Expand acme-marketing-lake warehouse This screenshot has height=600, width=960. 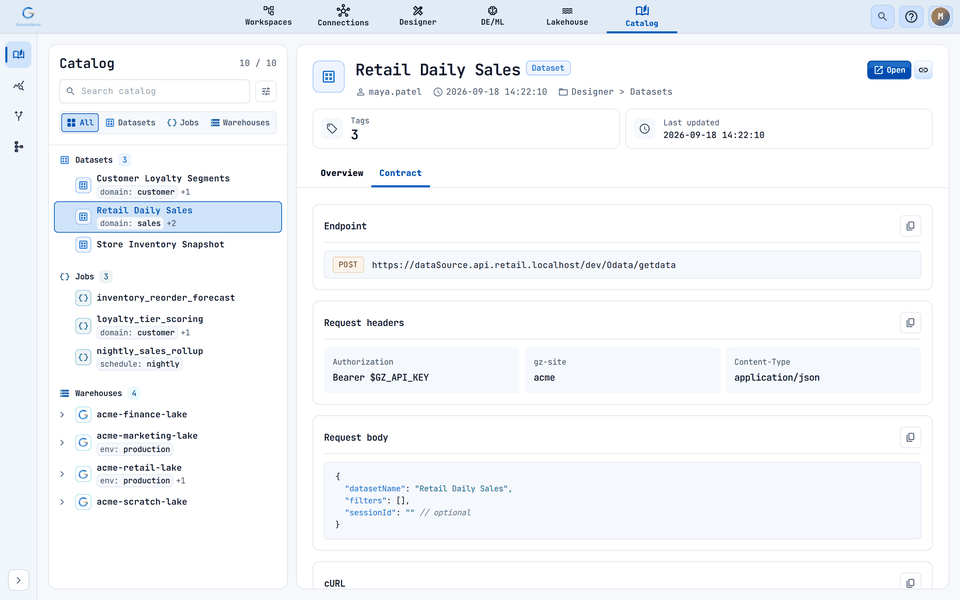62,443
